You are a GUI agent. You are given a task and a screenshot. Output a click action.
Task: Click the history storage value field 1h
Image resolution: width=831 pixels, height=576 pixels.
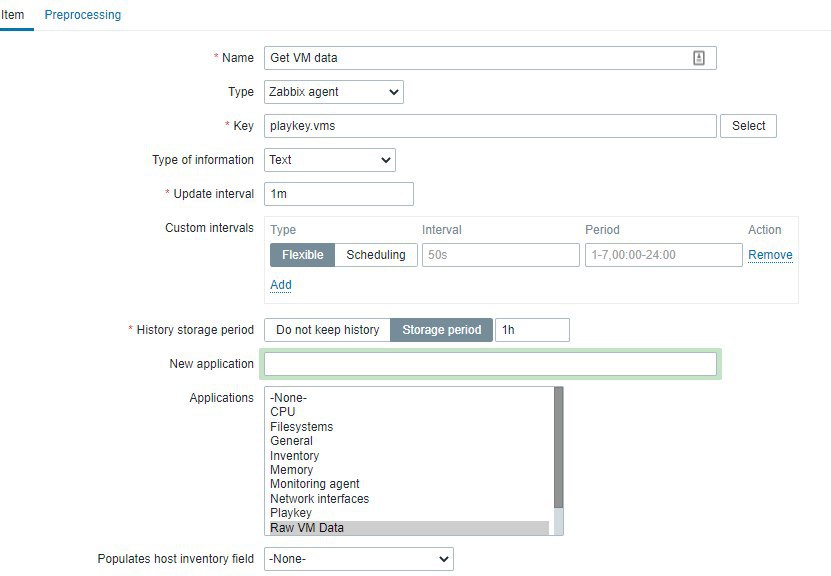(x=532, y=330)
